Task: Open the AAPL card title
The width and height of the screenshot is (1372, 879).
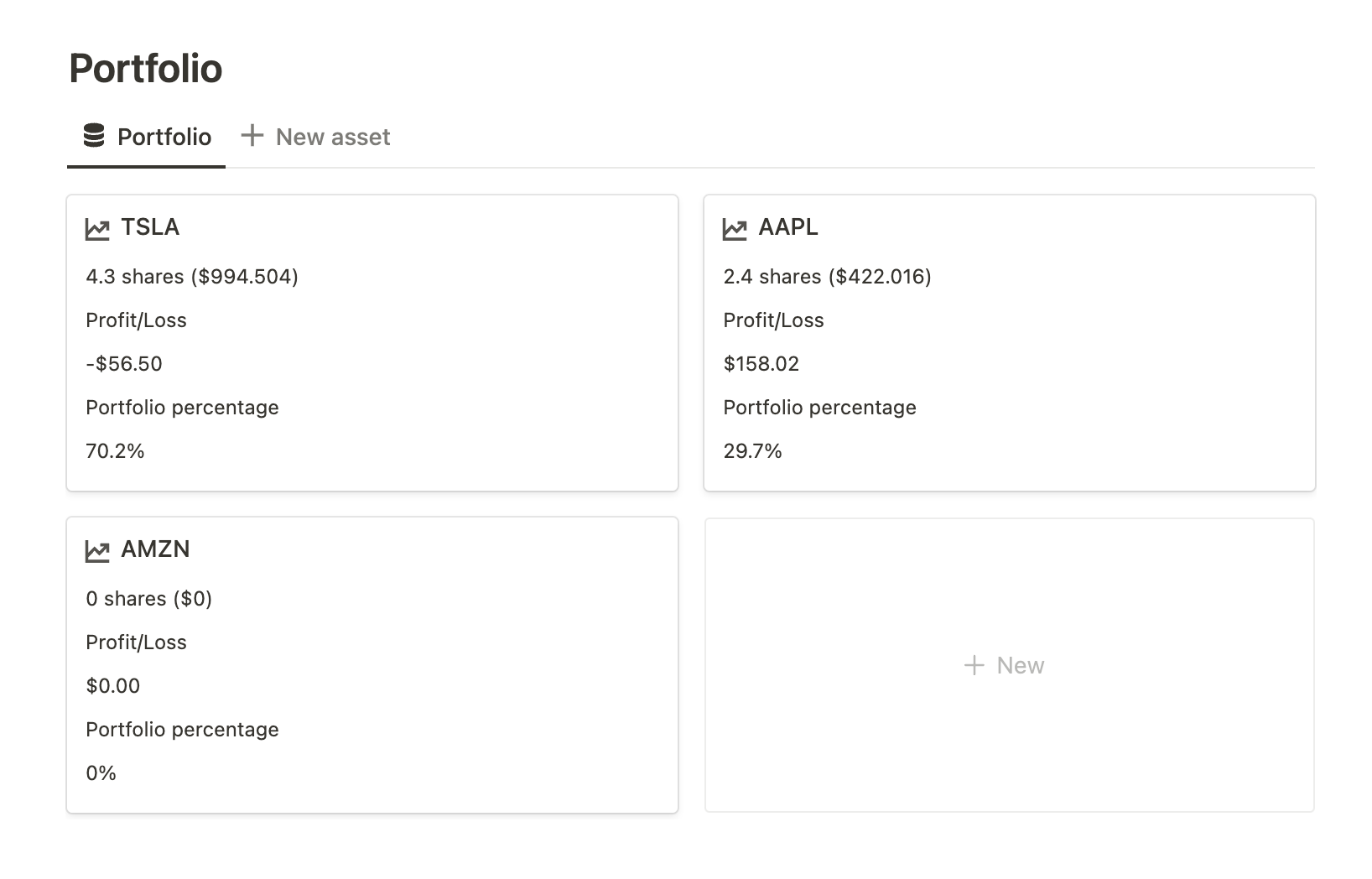Action: (788, 227)
